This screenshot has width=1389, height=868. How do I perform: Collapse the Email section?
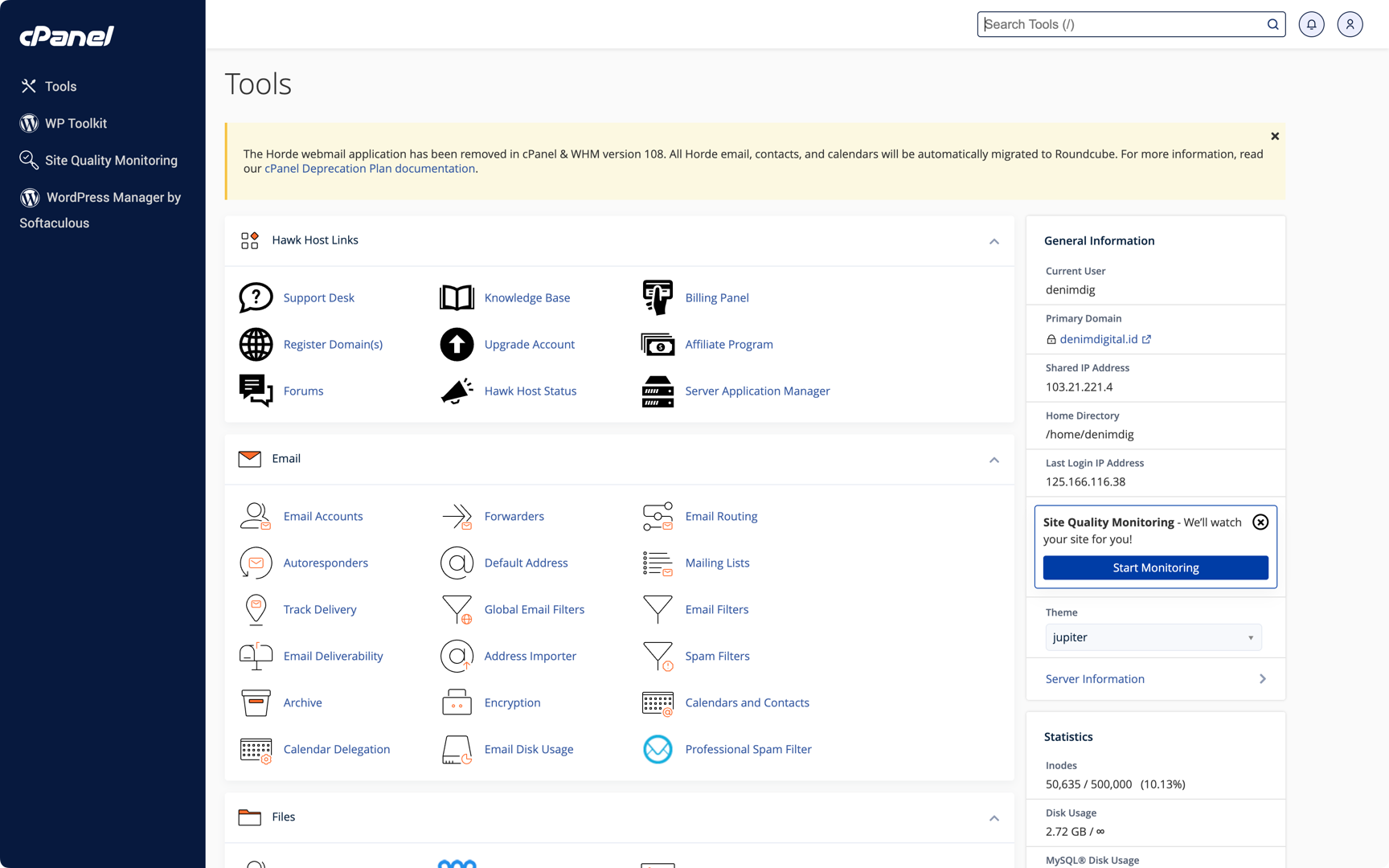pyautogui.click(x=994, y=460)
